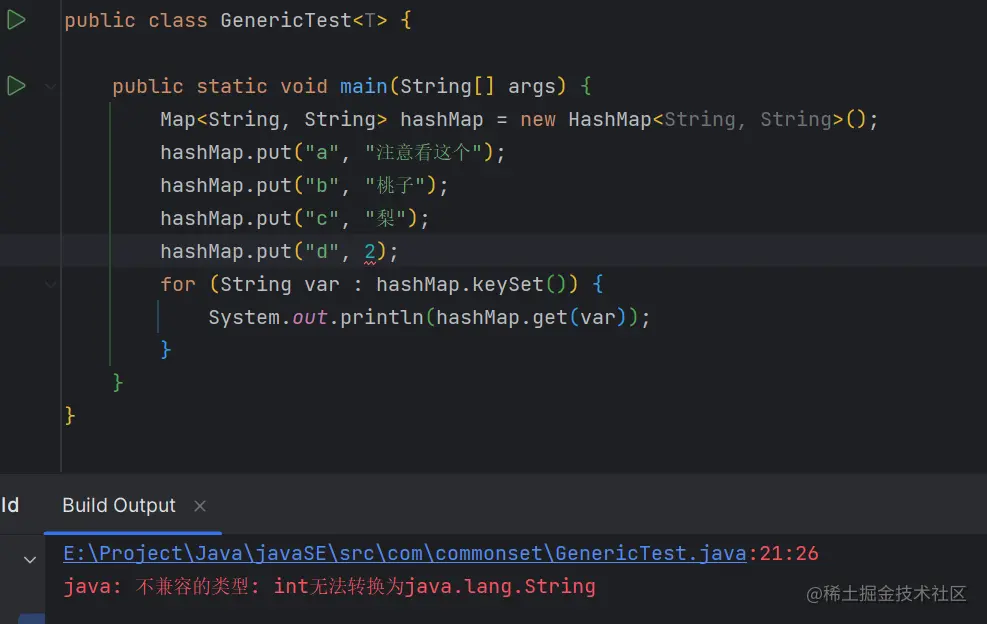Collapse the main method fold arrow
Screen dimensions: 987x624
pyautogui.click(x=50, y=86)
